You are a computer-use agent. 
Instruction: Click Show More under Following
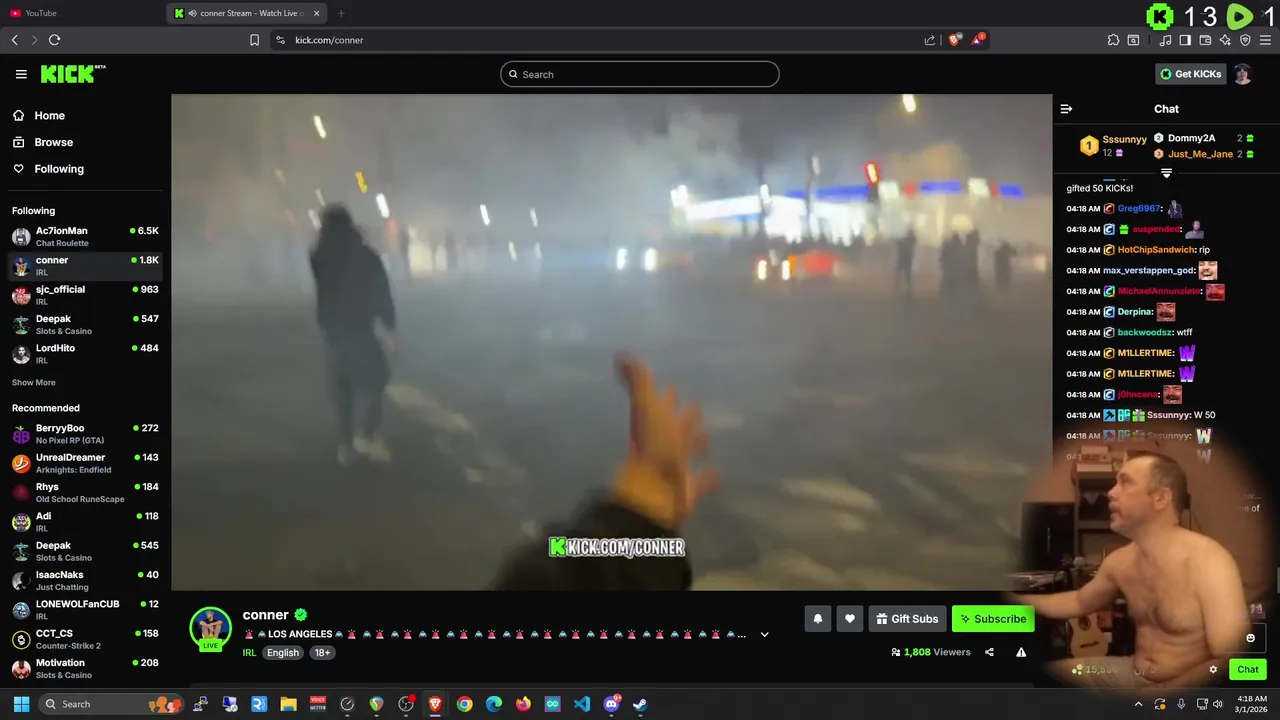coord(34,382)
